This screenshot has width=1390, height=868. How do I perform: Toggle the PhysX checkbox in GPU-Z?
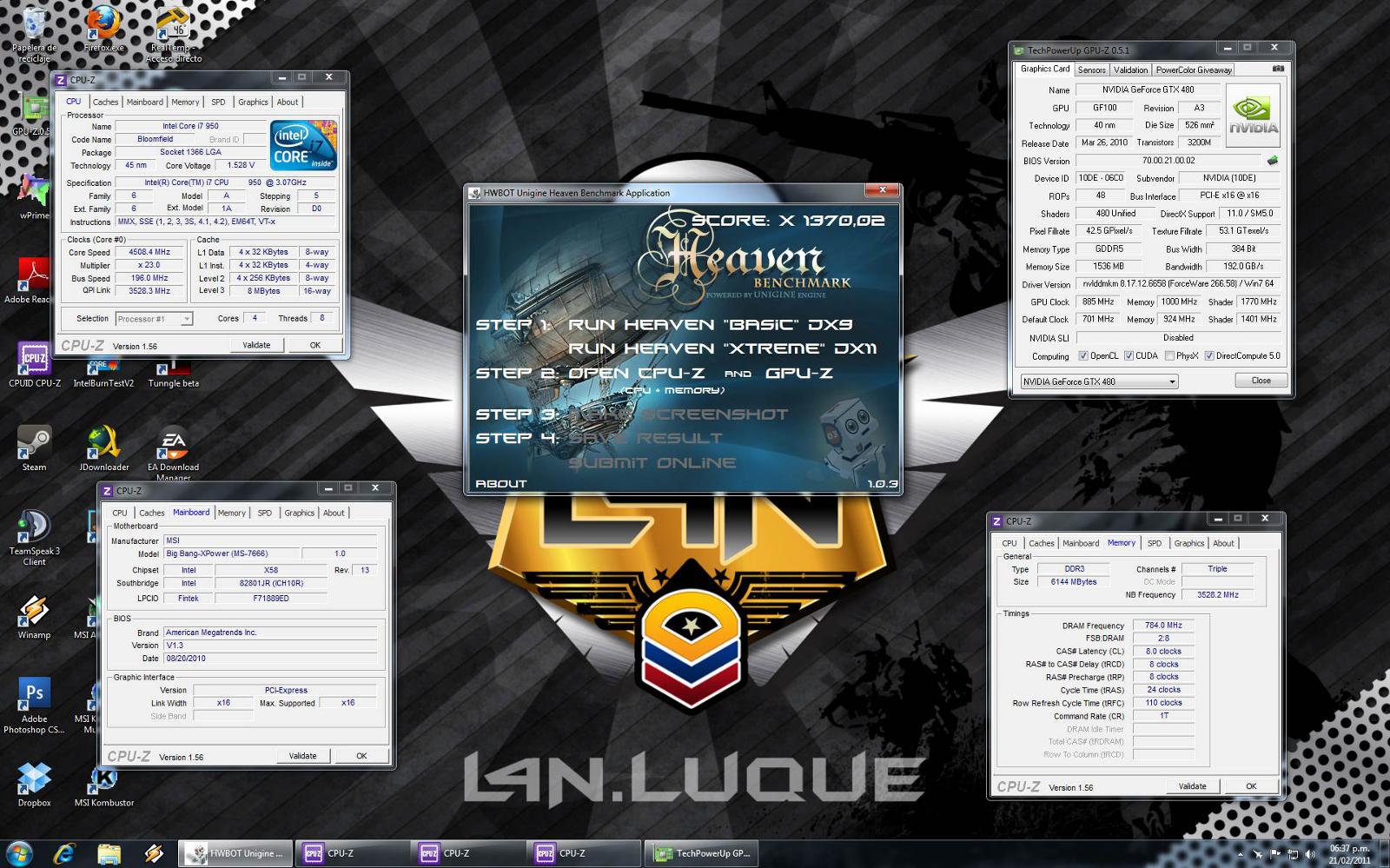click(1170, 355)
